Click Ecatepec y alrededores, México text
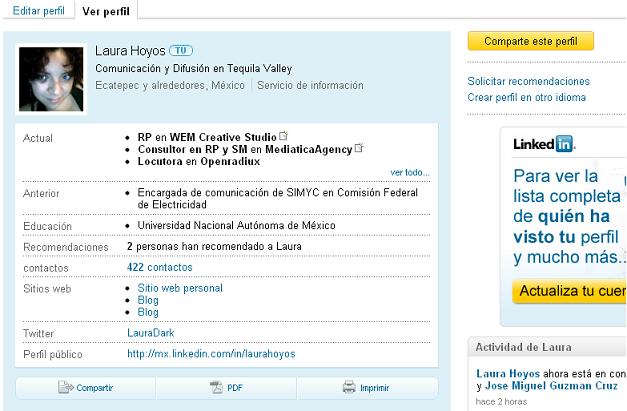 pyautogui.click(x=170, y=85)
